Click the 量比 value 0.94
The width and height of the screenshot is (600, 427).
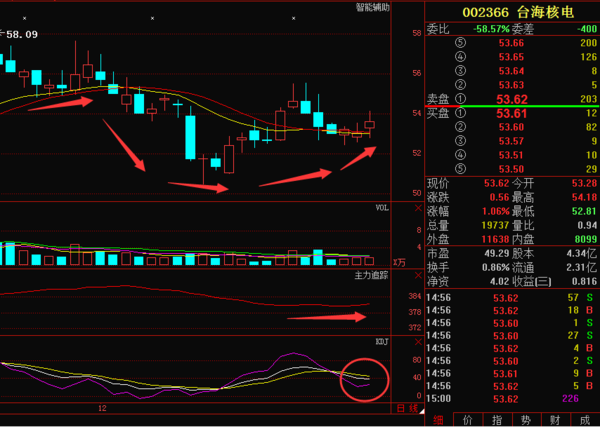(x=587, y=225)
